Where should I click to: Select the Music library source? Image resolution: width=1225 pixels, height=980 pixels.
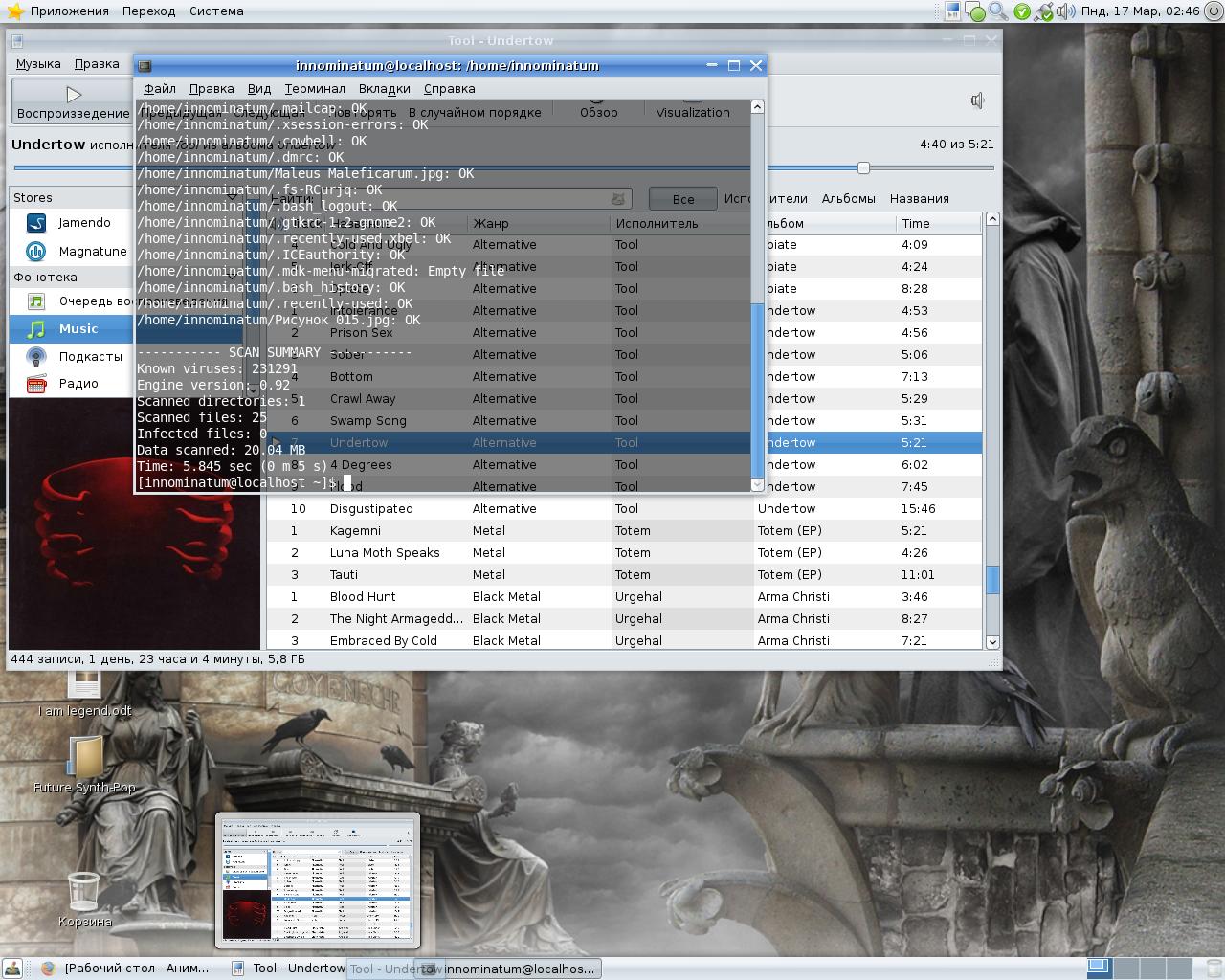[78, 329]
